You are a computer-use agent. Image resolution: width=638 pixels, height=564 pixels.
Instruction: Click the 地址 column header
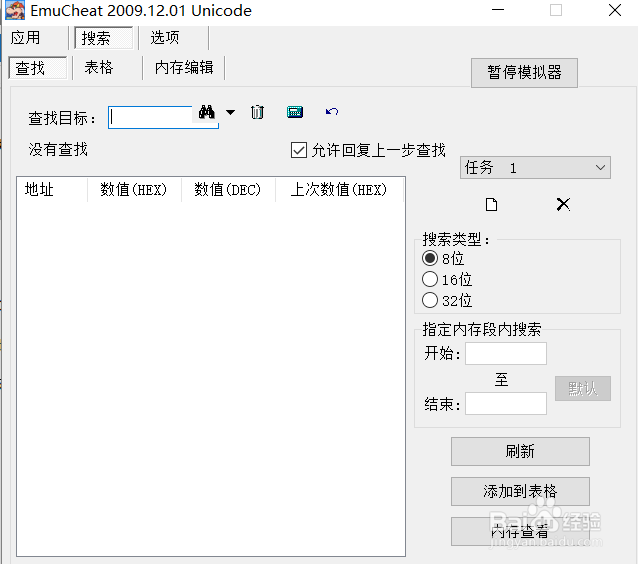(x=52, y=190)
